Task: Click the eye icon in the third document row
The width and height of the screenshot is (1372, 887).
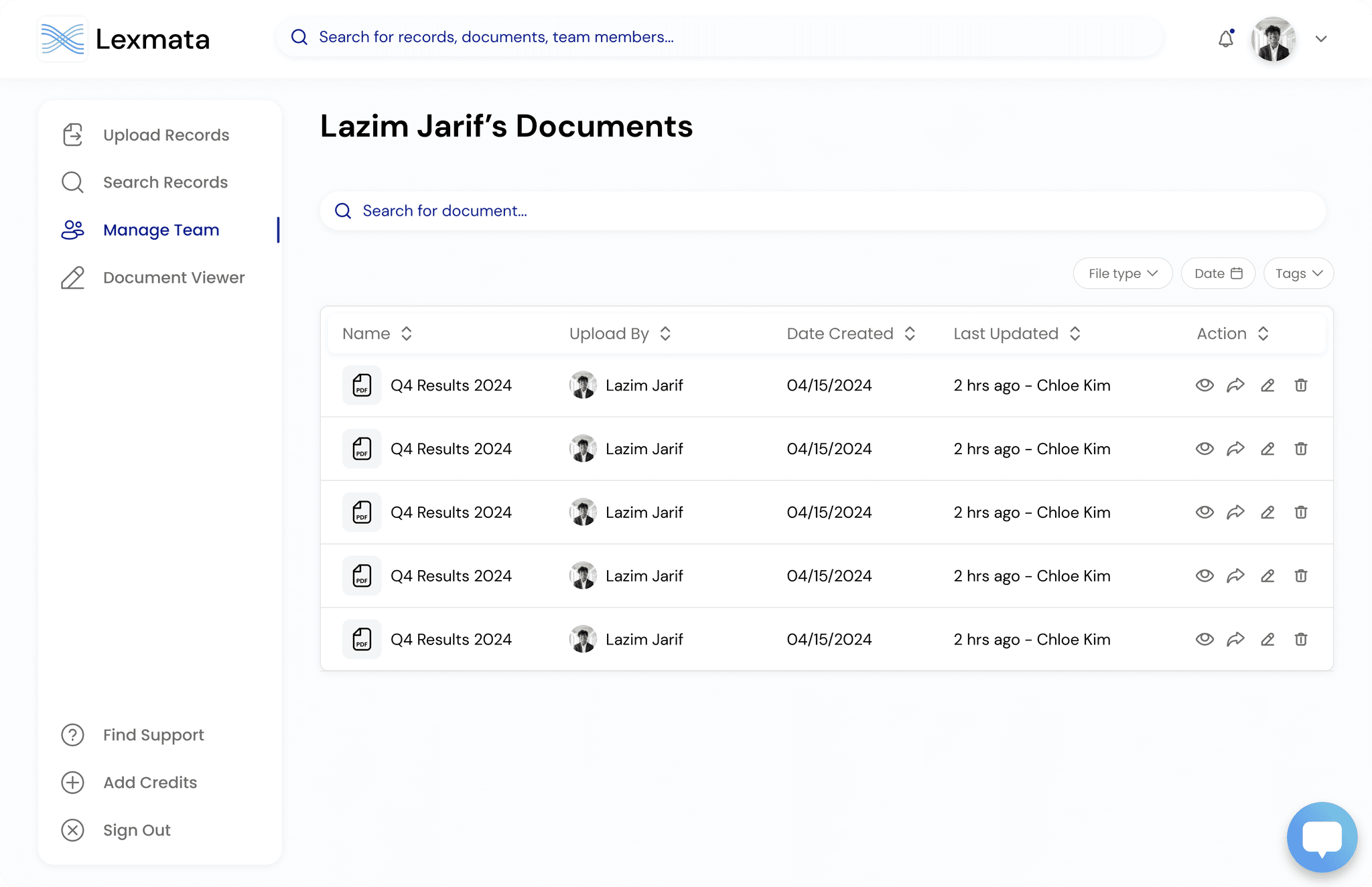Action: tap(1205, 513)
